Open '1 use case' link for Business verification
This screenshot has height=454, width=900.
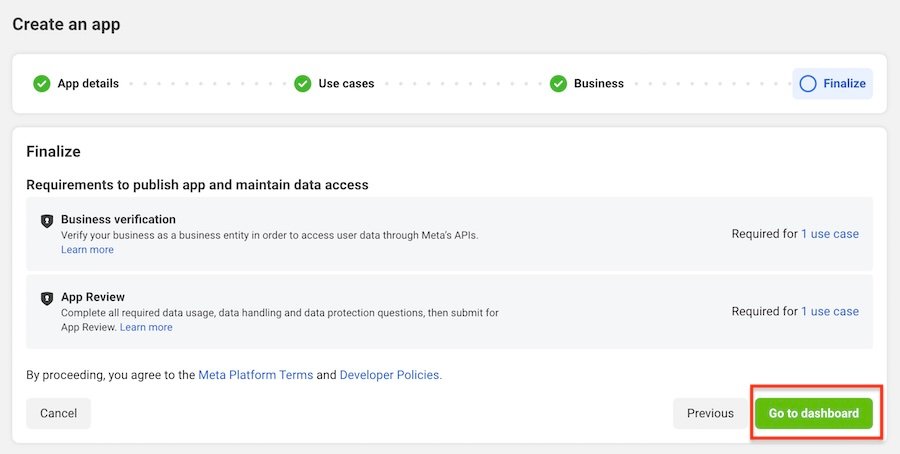coord(829,234)
